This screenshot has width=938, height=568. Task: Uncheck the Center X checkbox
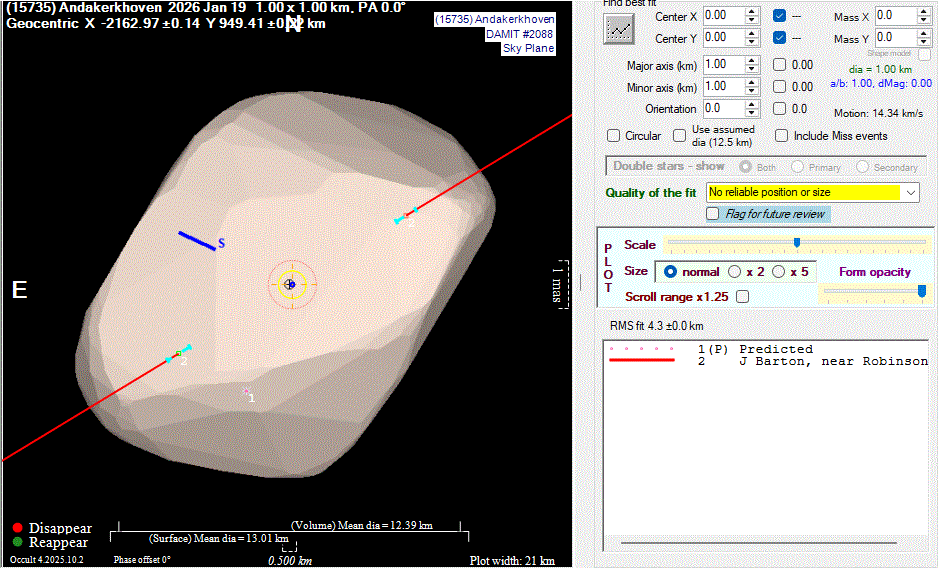click(780, 16)
